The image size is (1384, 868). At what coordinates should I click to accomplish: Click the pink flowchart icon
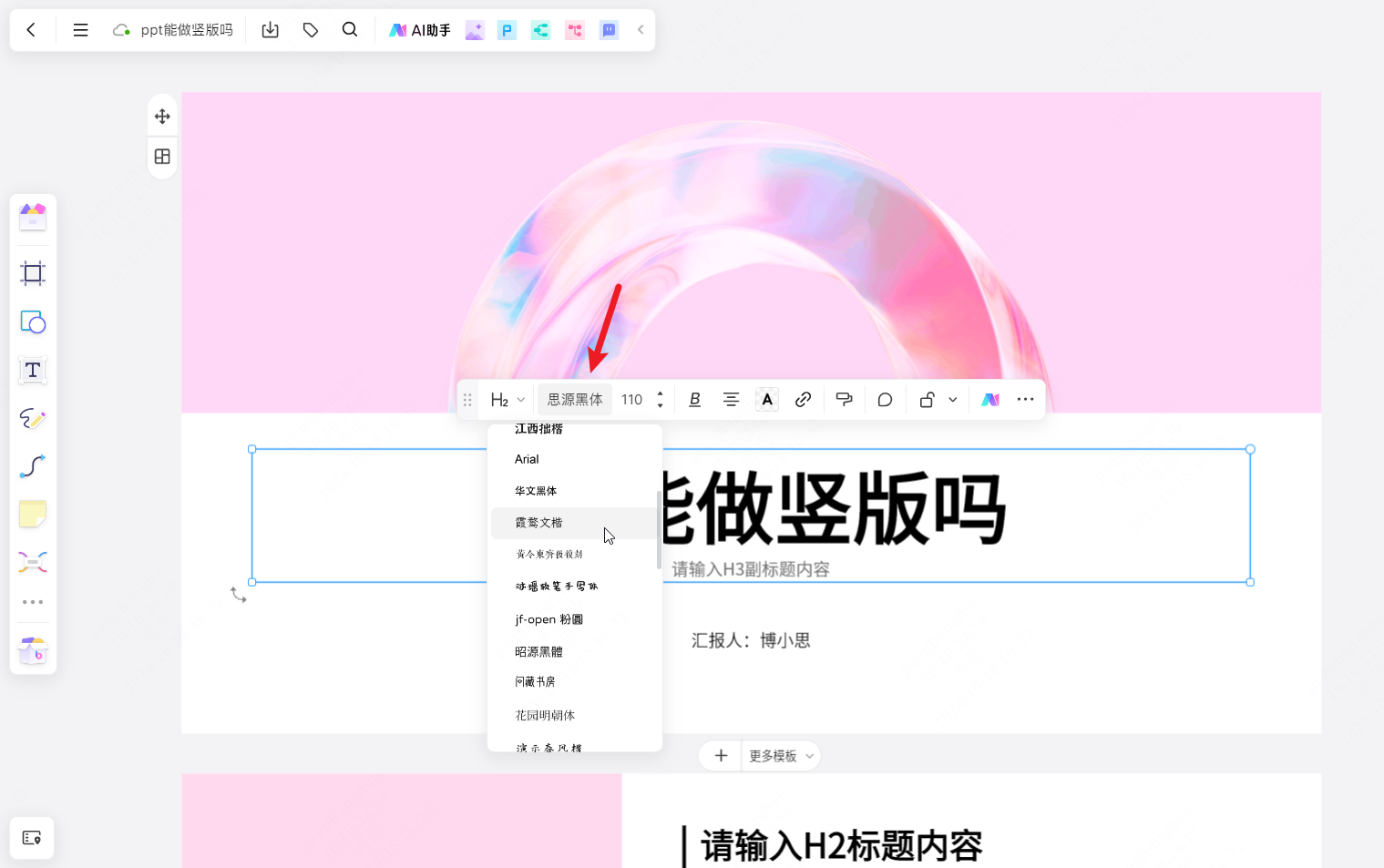[575, 30]
